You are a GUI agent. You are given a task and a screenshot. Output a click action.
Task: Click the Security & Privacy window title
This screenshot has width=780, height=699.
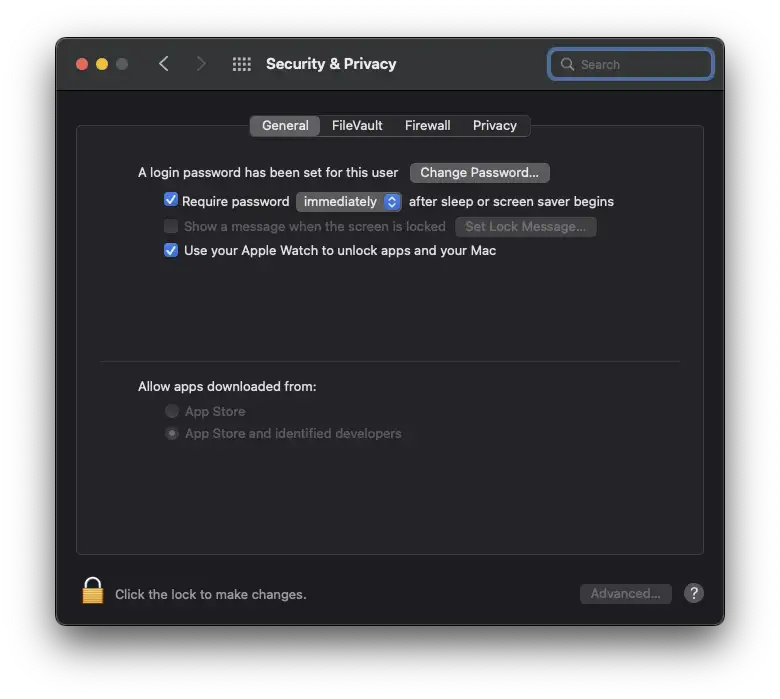pyautogui.click(x=331, y=64)
